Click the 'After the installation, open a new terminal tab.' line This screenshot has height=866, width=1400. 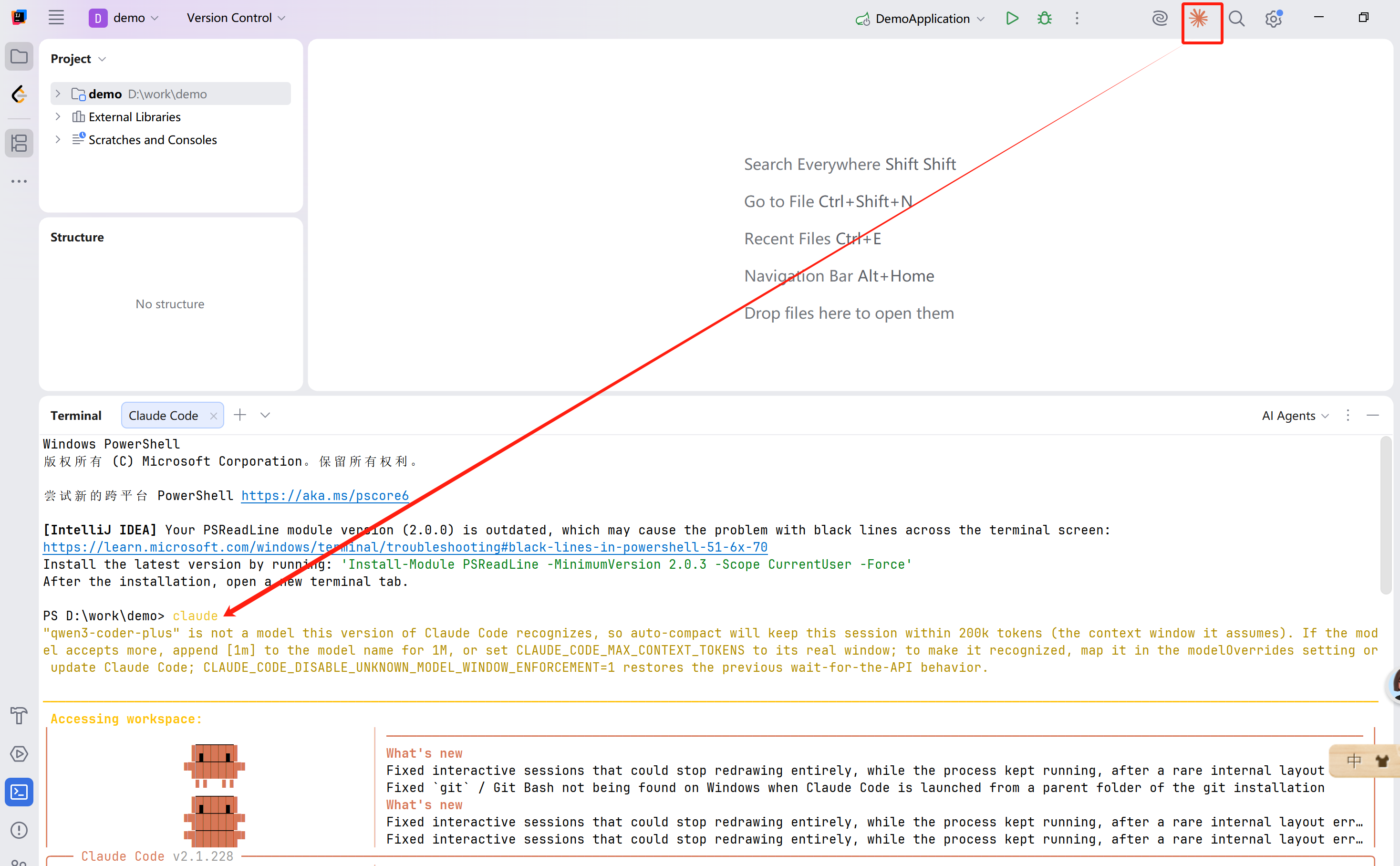tap(226, 581)
